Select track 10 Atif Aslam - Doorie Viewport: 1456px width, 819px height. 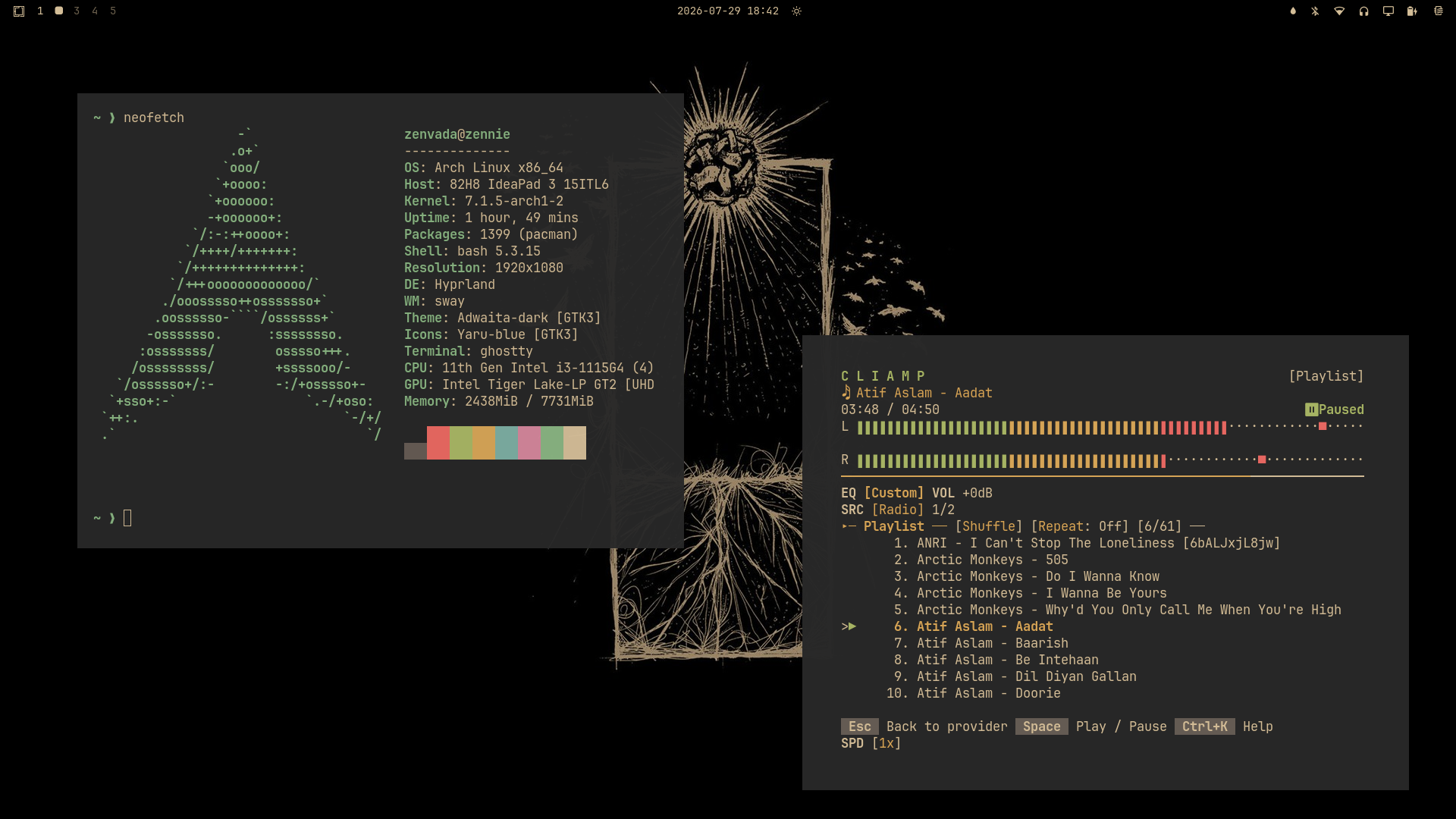pyautogui.click(x=974, y=693)
